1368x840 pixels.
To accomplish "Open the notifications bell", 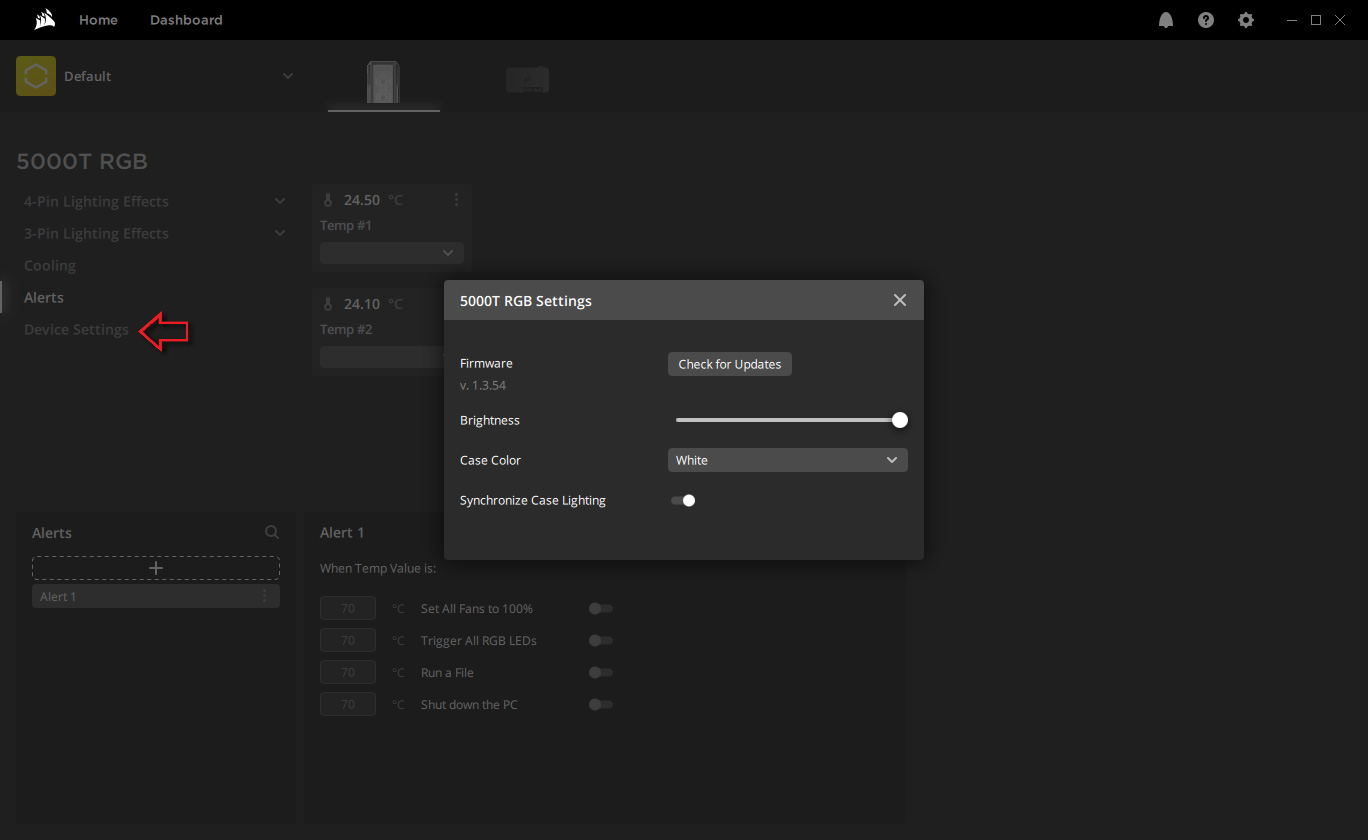I will tap(1166, 20).
